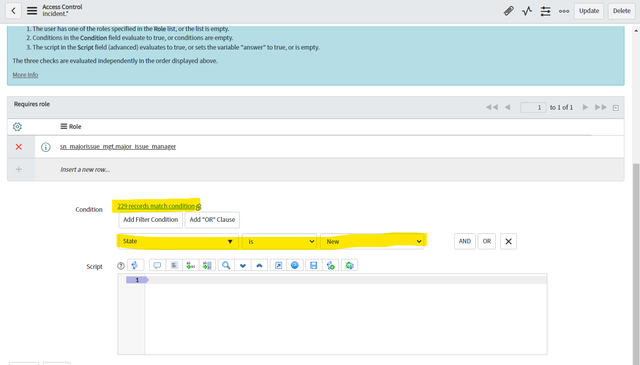Open attachments with the paperclip icon
Image resolution: width=640 pixels, height=365 pixels.
point(509,11)
